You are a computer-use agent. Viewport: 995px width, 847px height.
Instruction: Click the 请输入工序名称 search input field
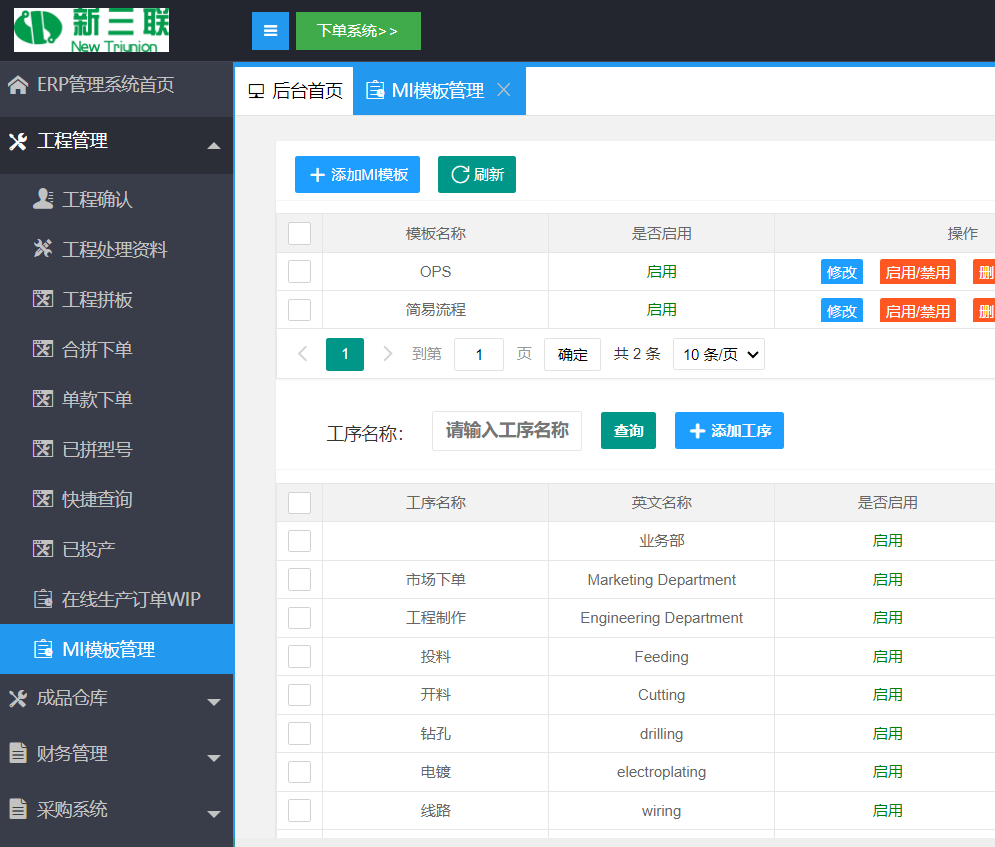point(507,431)
